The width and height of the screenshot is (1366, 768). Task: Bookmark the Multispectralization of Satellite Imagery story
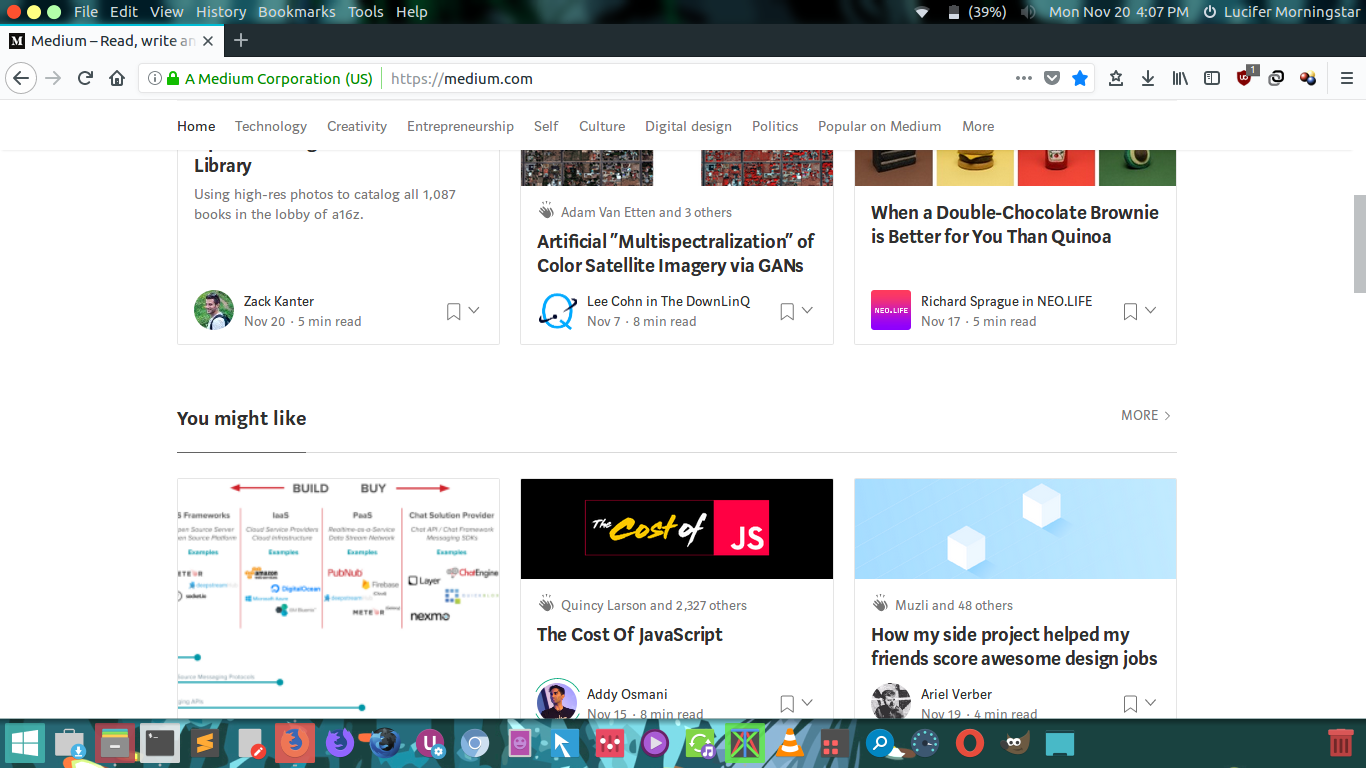pyautogui.click(x=787, y=311)
